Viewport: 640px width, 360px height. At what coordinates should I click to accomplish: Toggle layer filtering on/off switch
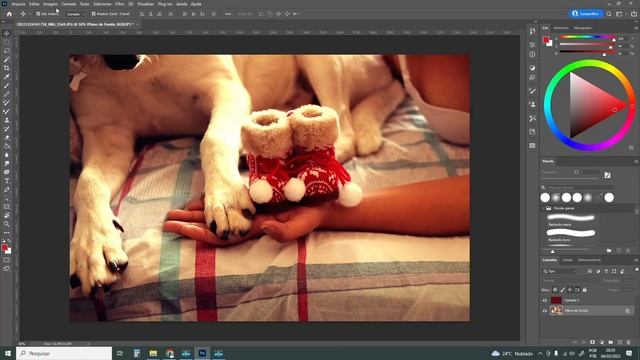[637, 270]
